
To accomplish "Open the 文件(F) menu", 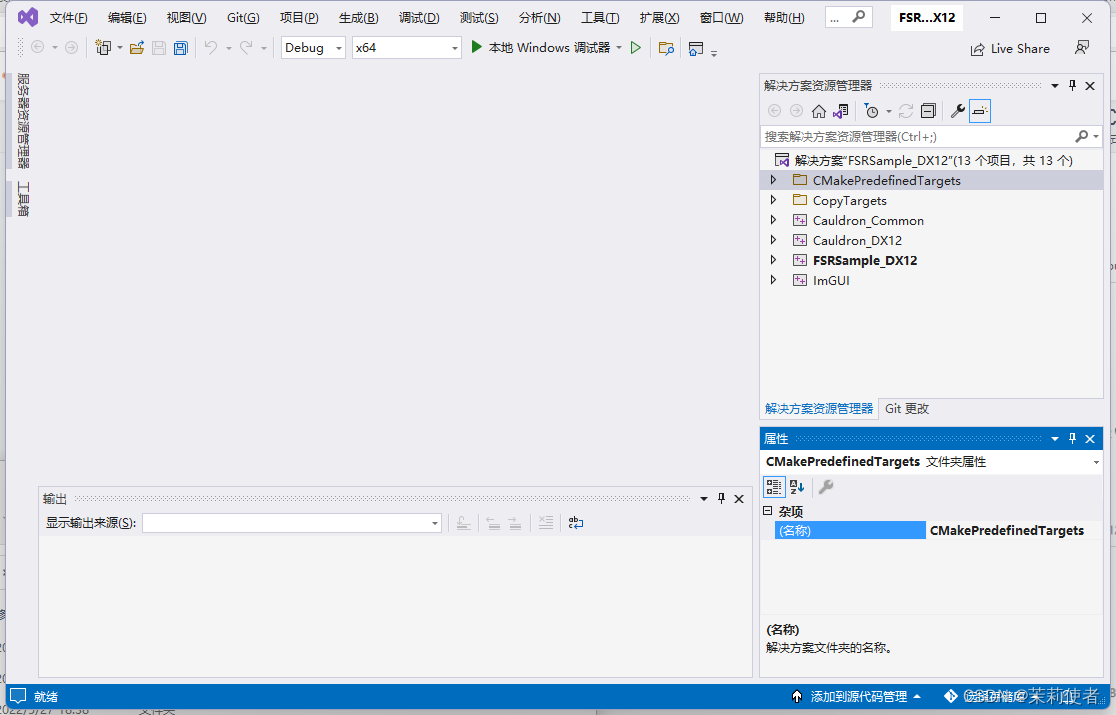I will point(68,18).
